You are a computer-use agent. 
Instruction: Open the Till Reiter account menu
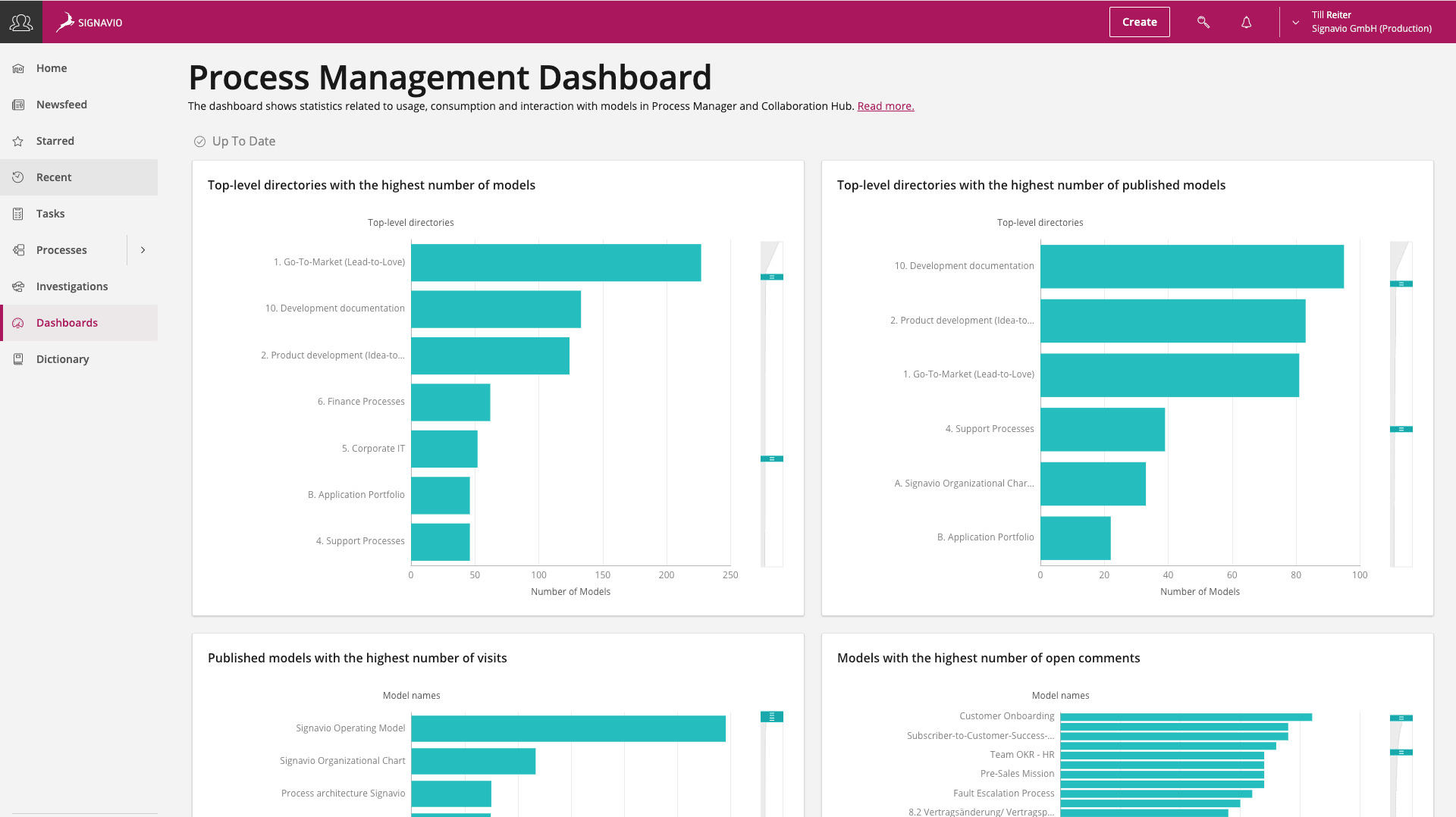tap(1371, 22)
